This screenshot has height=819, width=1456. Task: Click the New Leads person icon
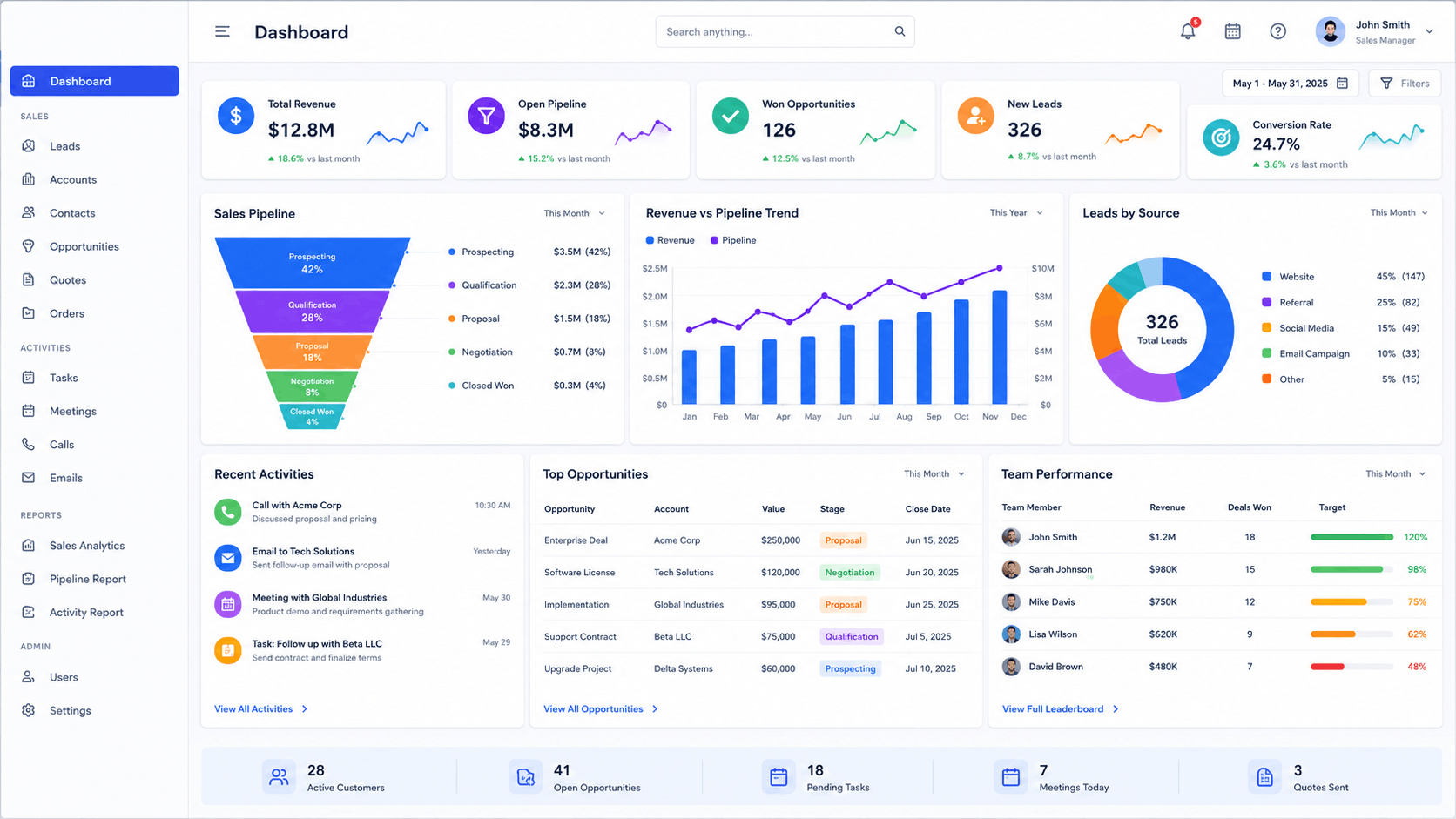click(x=975, y=116)
